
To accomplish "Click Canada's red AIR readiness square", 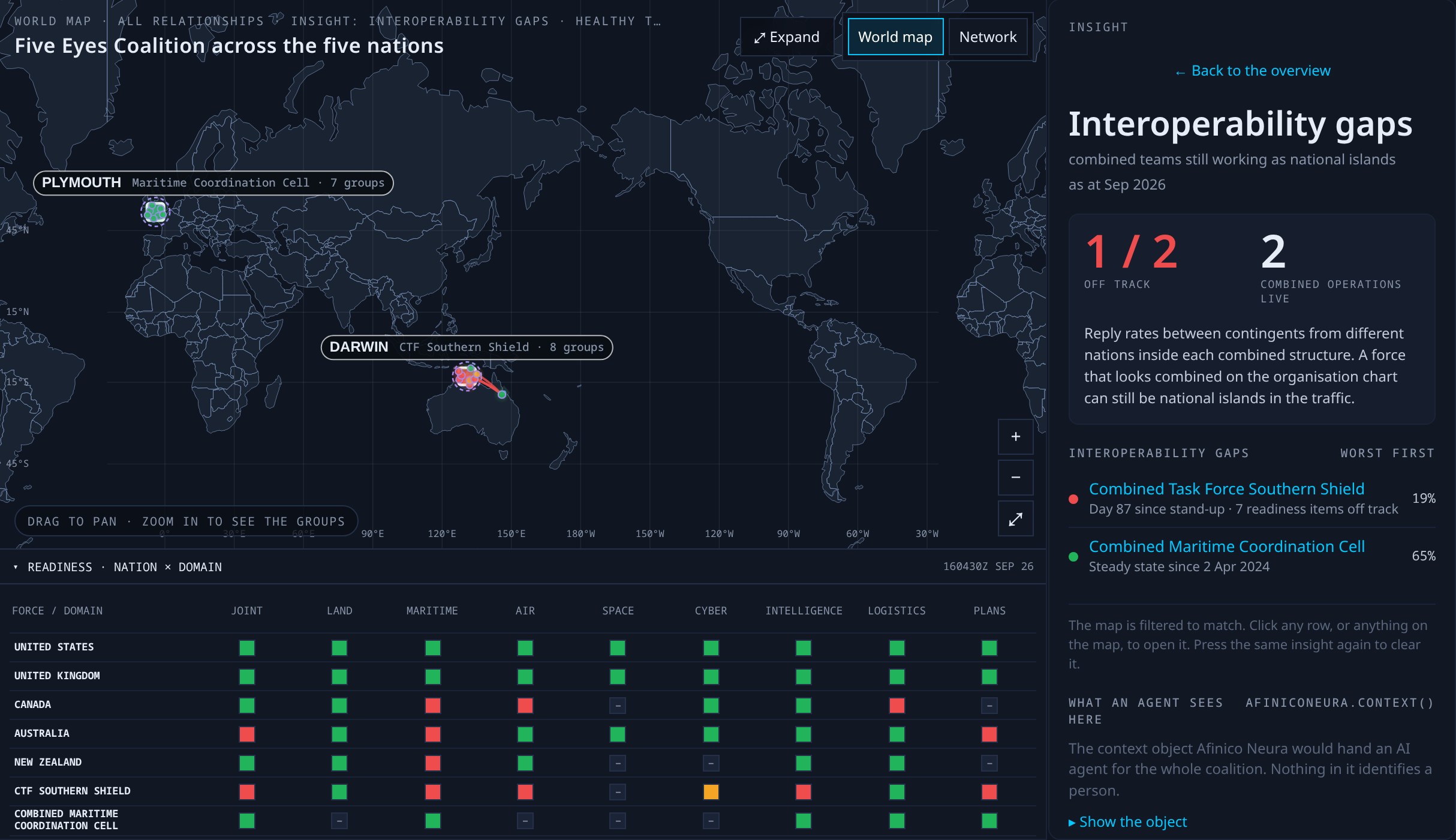I will [525, 706].
